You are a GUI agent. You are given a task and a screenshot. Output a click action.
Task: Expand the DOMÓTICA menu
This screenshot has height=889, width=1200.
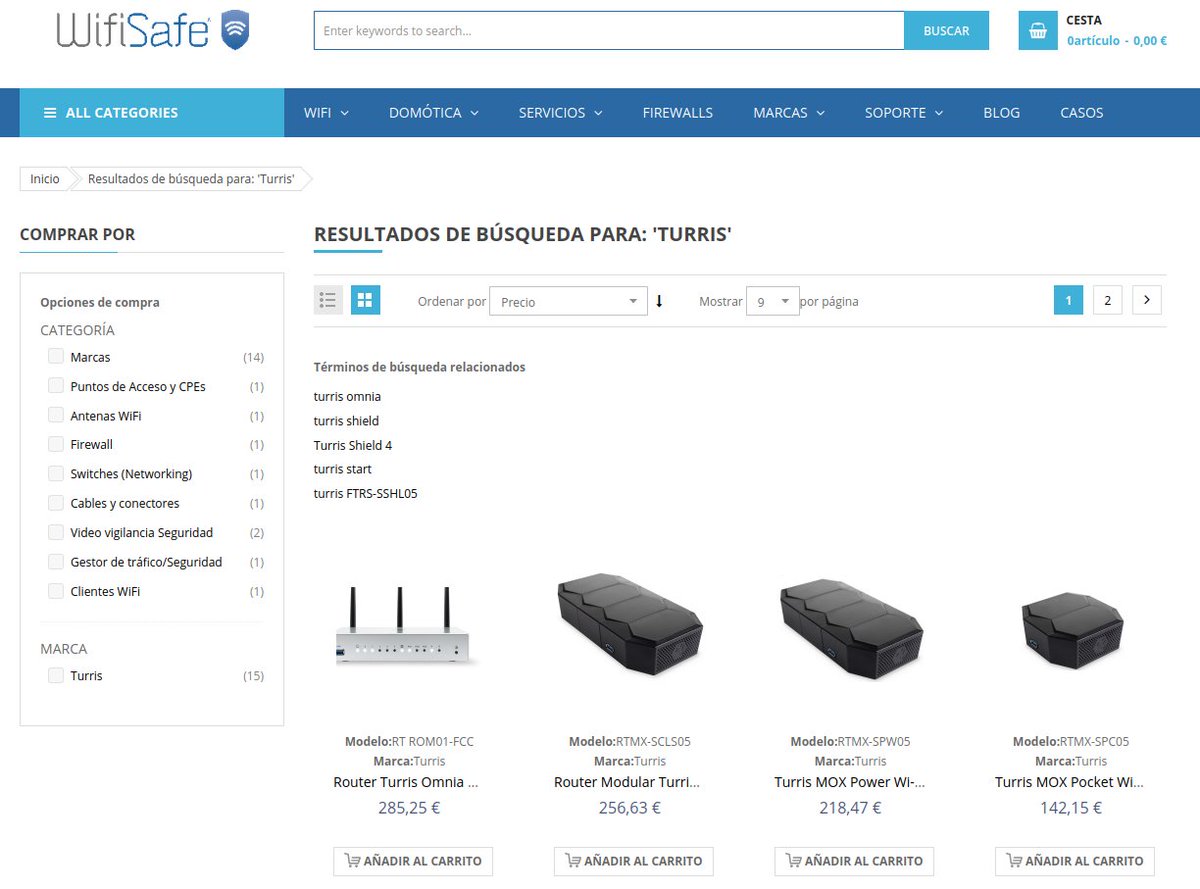tap(434, 113)
